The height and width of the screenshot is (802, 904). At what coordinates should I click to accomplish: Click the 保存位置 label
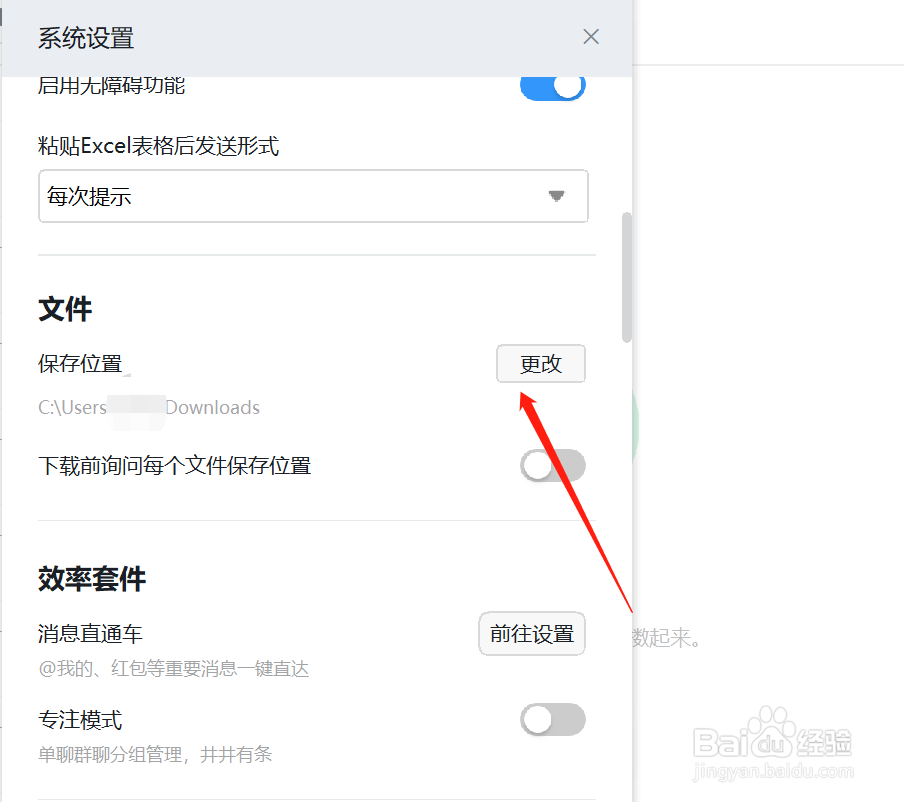pos(80,364)
